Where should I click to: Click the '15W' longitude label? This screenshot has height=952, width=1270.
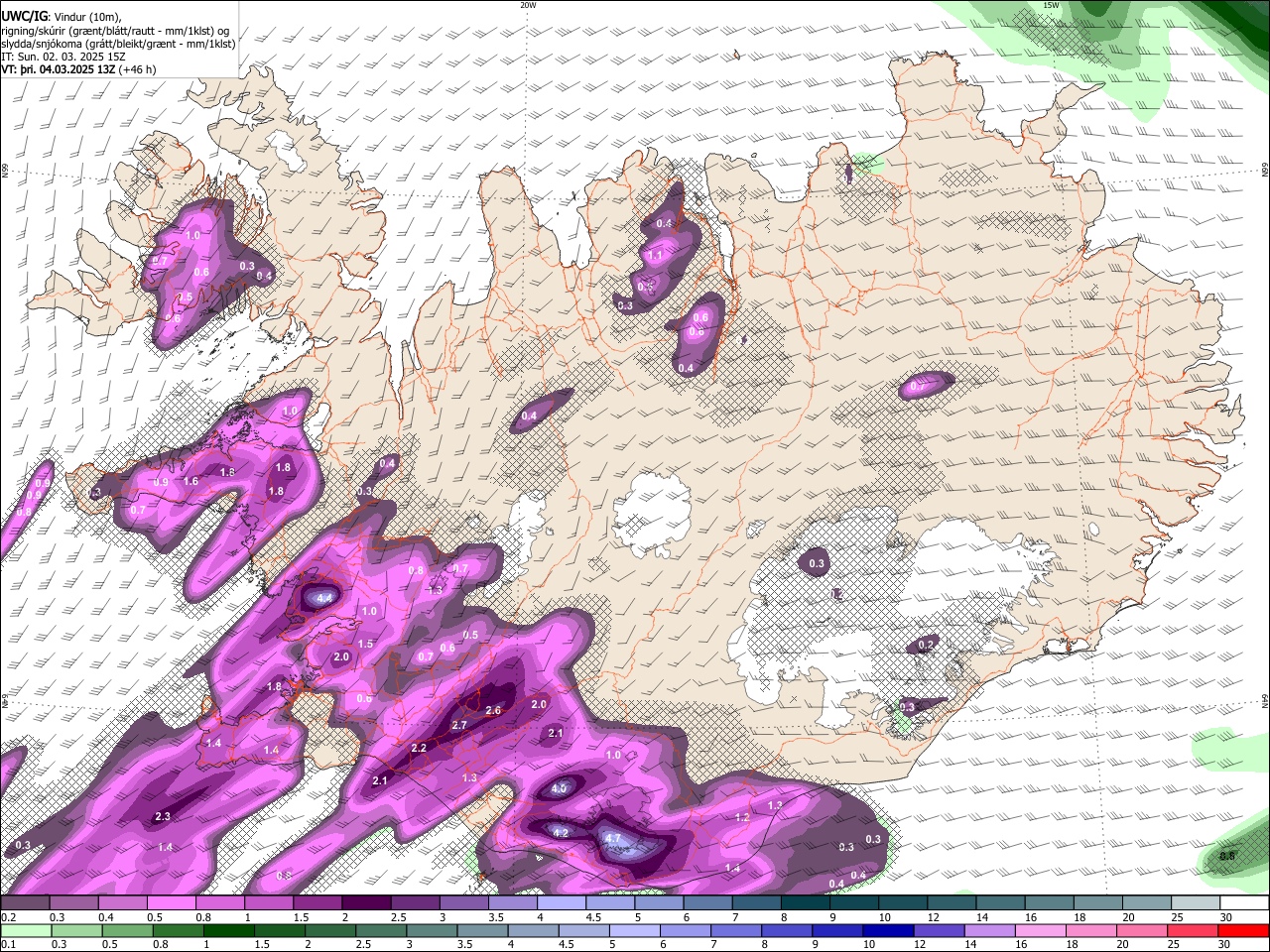(1051, 5)
